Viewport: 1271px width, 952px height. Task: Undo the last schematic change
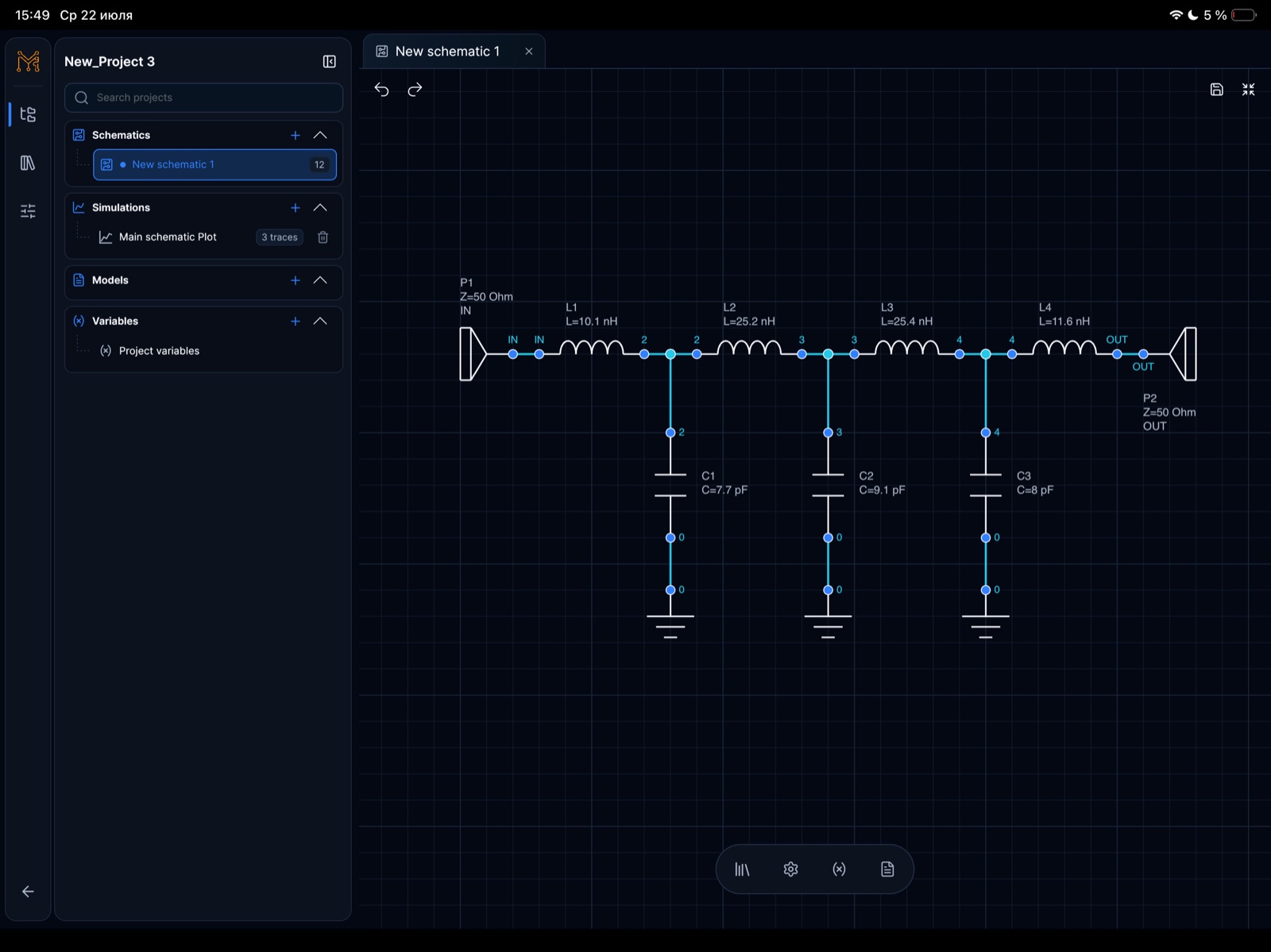click(x=382, y=90)
